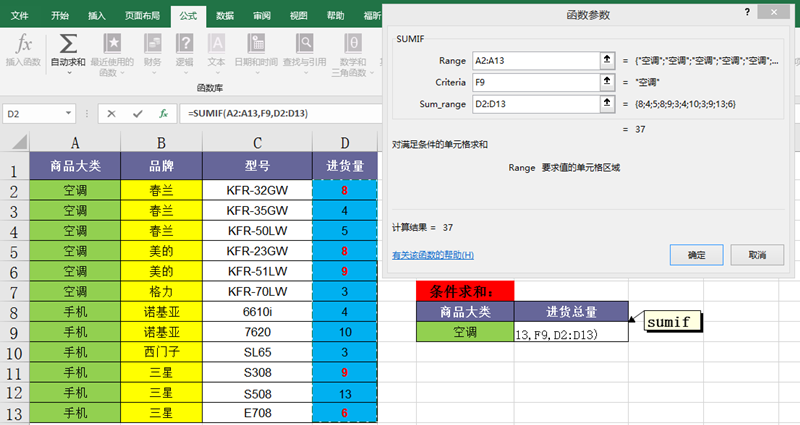The image size is (800, 425).
Task: Click cell KFR-70LW
Action: point(257,292)
